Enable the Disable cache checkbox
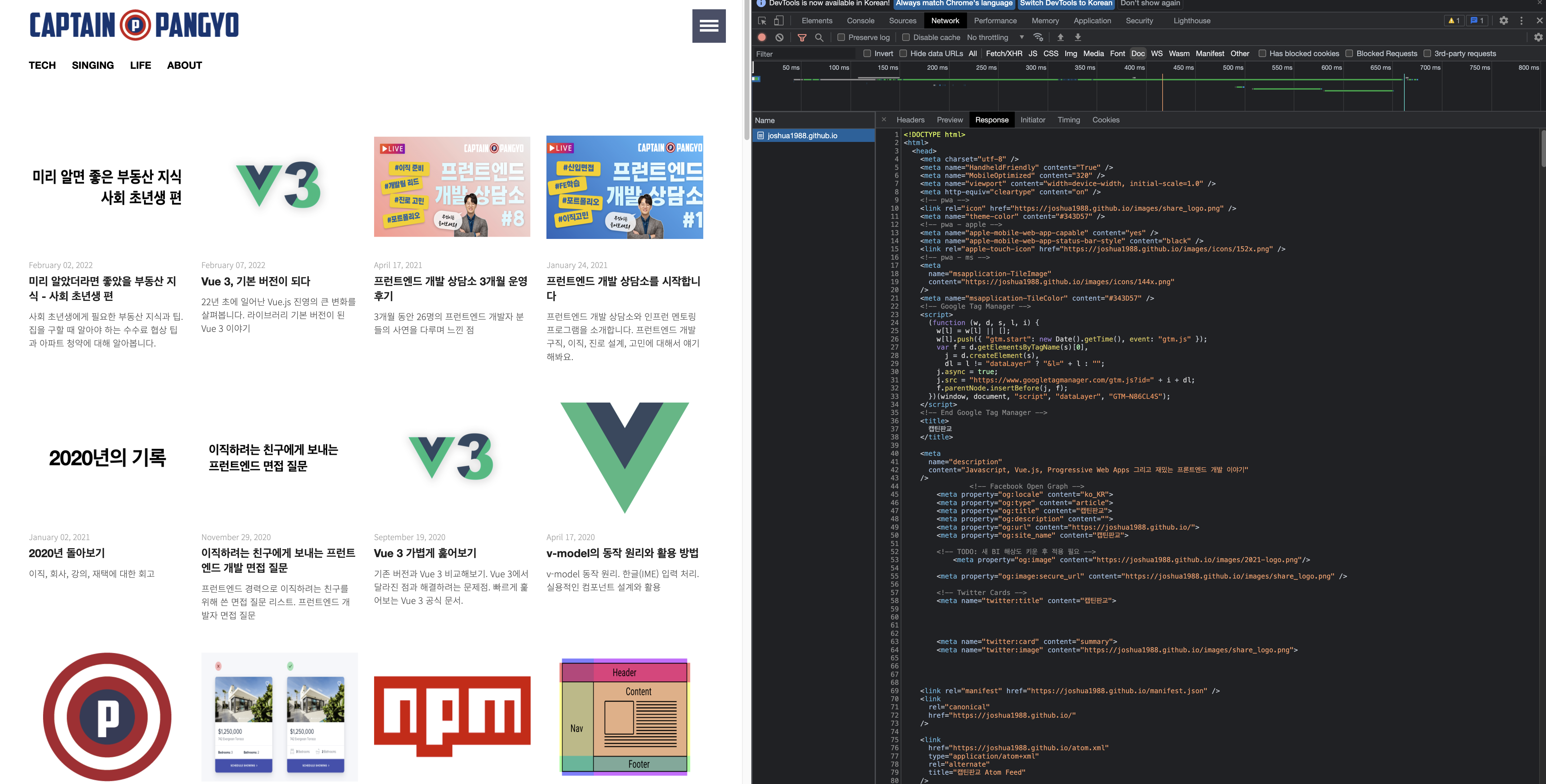Viewport: 1546px width, 784px height. click(906, 37)
